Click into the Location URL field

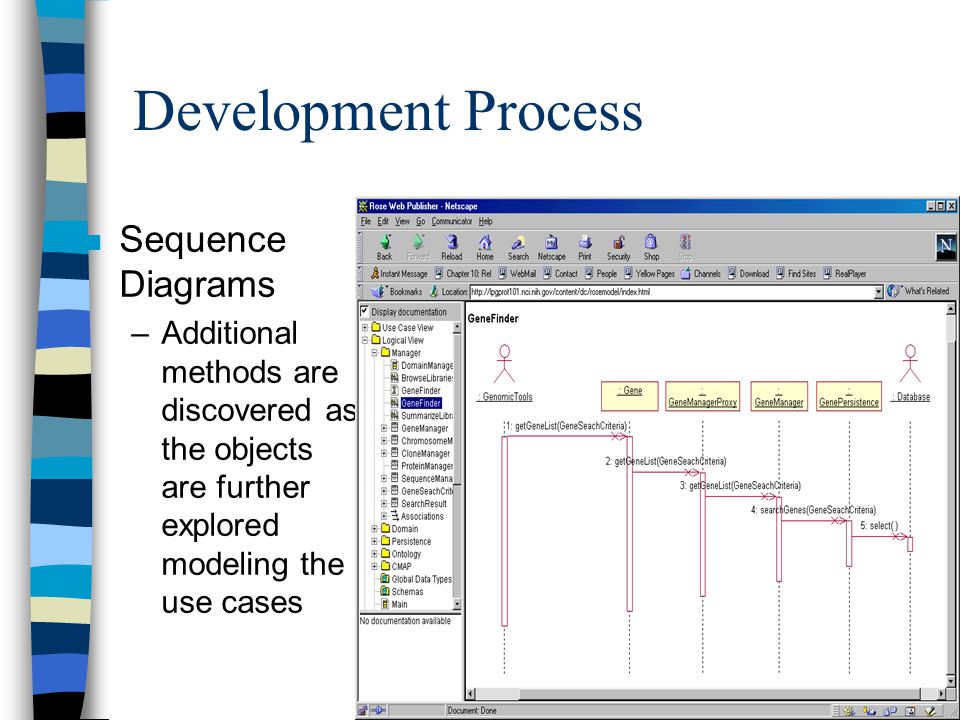[x=672, y=292]
